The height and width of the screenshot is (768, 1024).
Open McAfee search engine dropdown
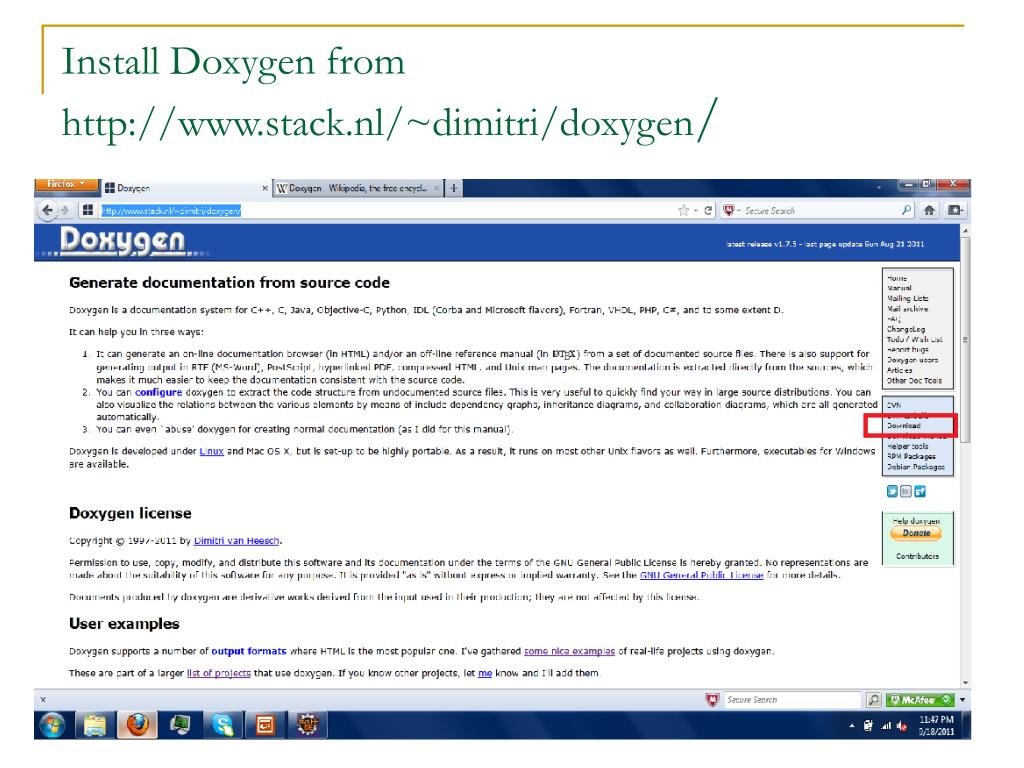point(731,210)
